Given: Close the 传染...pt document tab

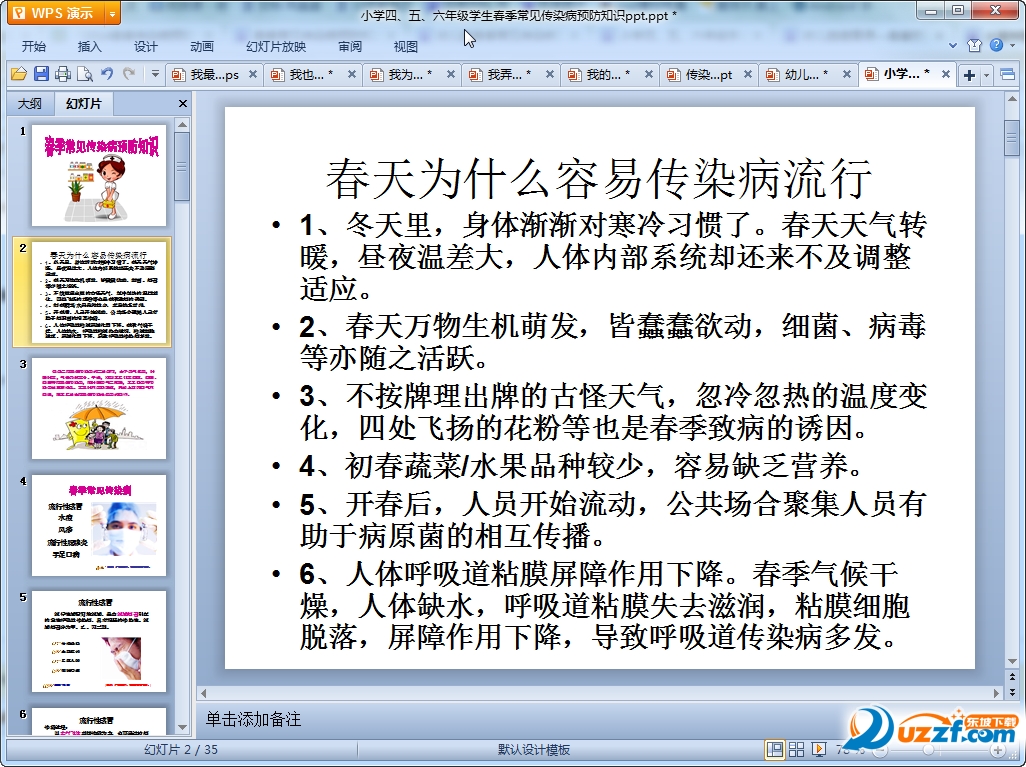Looking at the screenshot, I should coord(747,75).
